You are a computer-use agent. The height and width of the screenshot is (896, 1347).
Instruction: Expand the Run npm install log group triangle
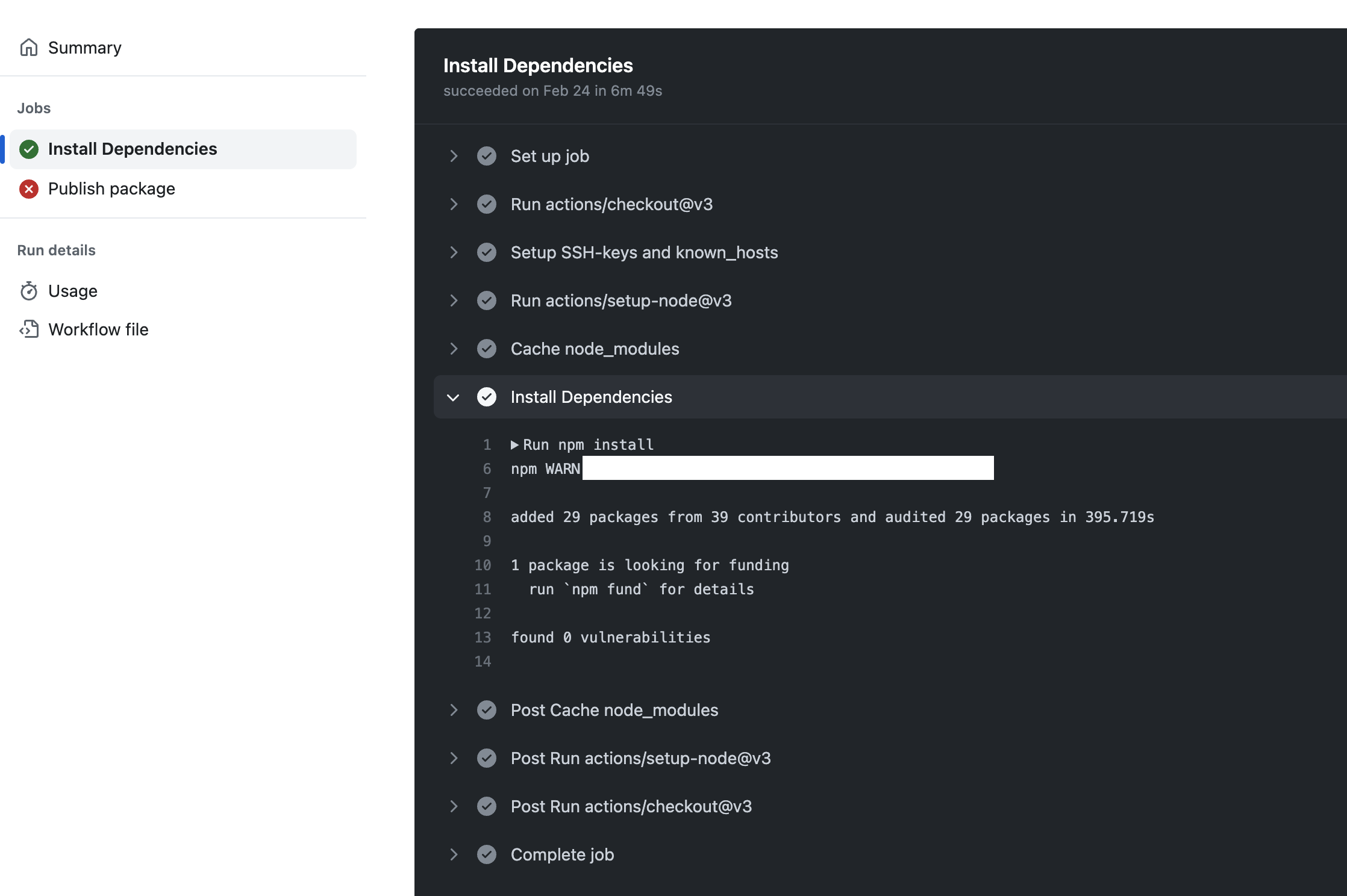click(x=514, y=445)
